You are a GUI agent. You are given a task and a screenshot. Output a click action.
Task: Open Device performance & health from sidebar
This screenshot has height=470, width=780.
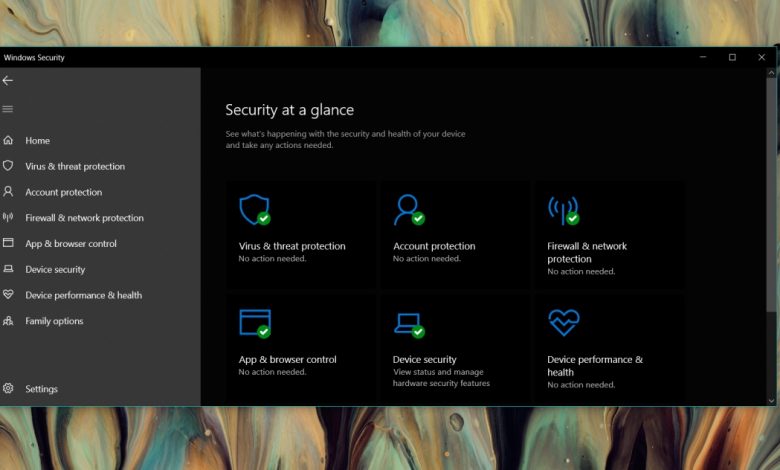click(x=84, y=295)
